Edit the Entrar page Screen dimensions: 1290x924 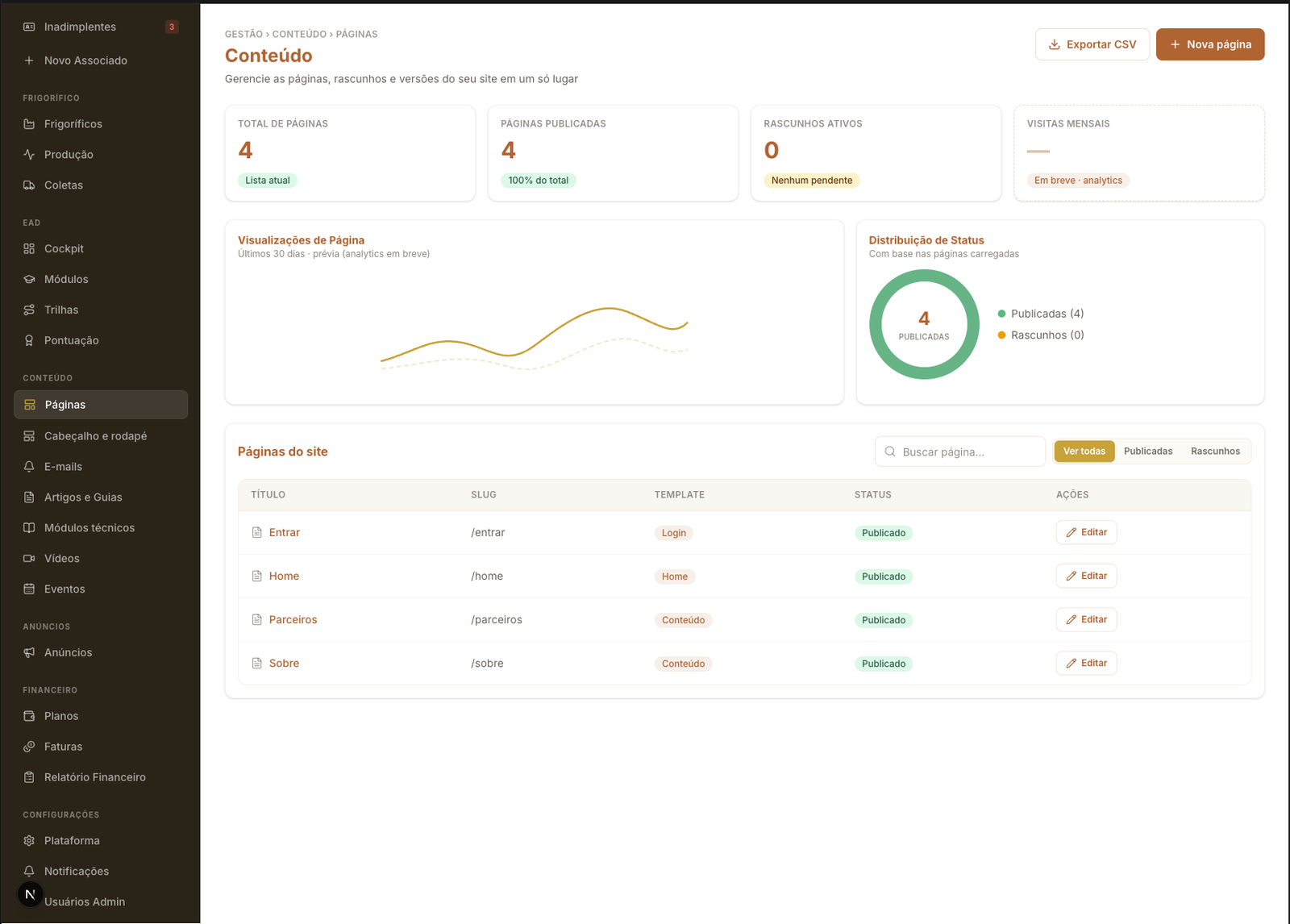(1086, 532)
